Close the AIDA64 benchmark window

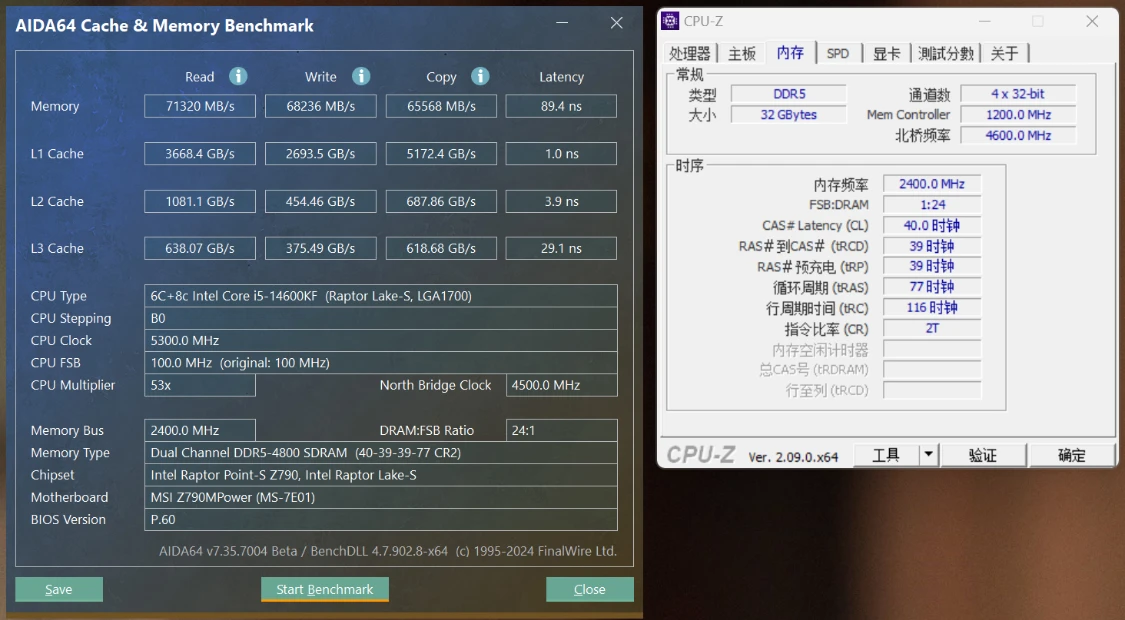click(x=616, y=23)
